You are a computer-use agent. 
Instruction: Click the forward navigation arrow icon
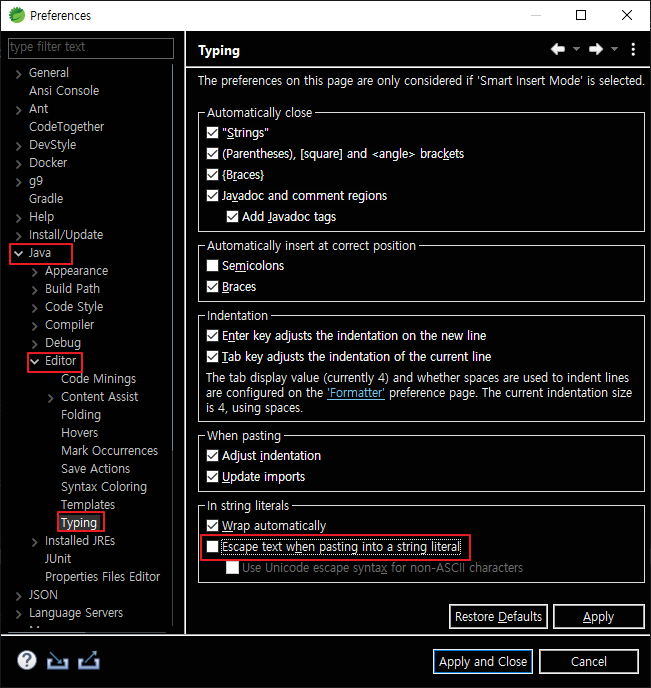coord(596,49)
